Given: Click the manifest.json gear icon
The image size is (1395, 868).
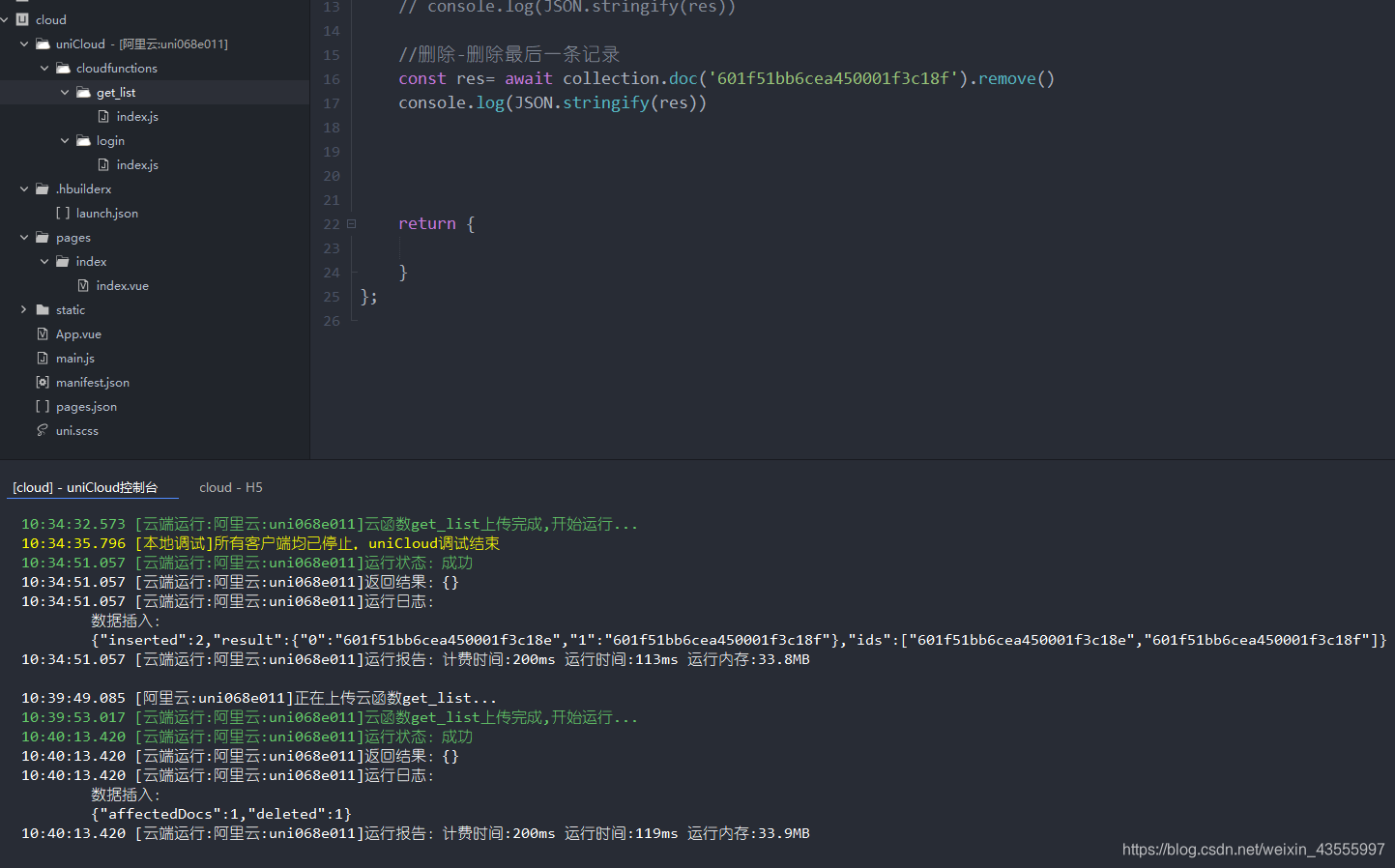Looking at the screenshot, I should (43, 382).
